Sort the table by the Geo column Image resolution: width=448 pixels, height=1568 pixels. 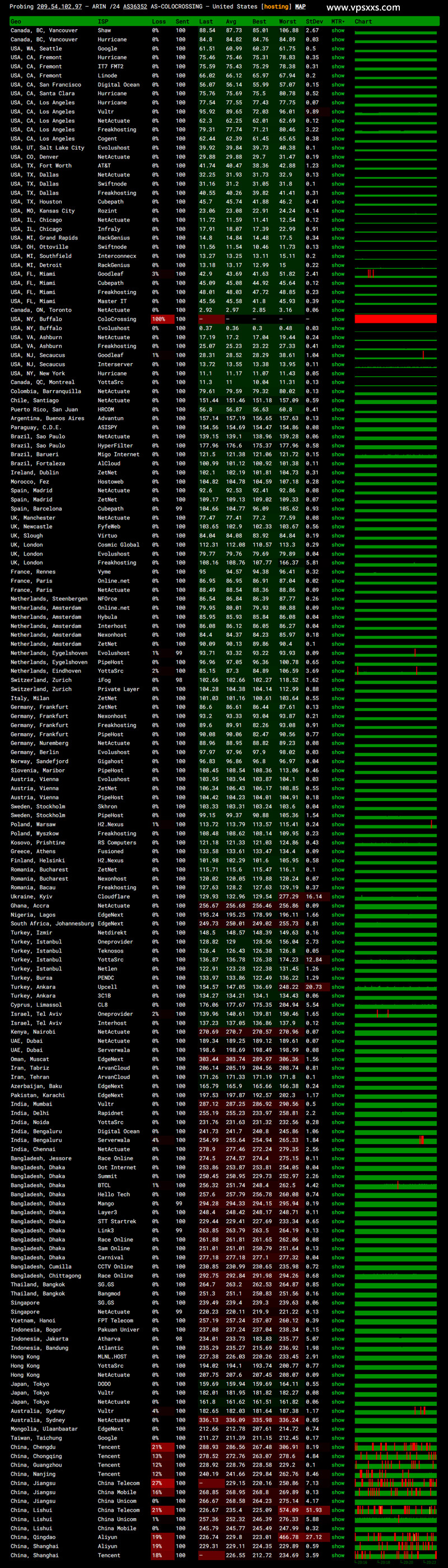click(x=16, y=21)
